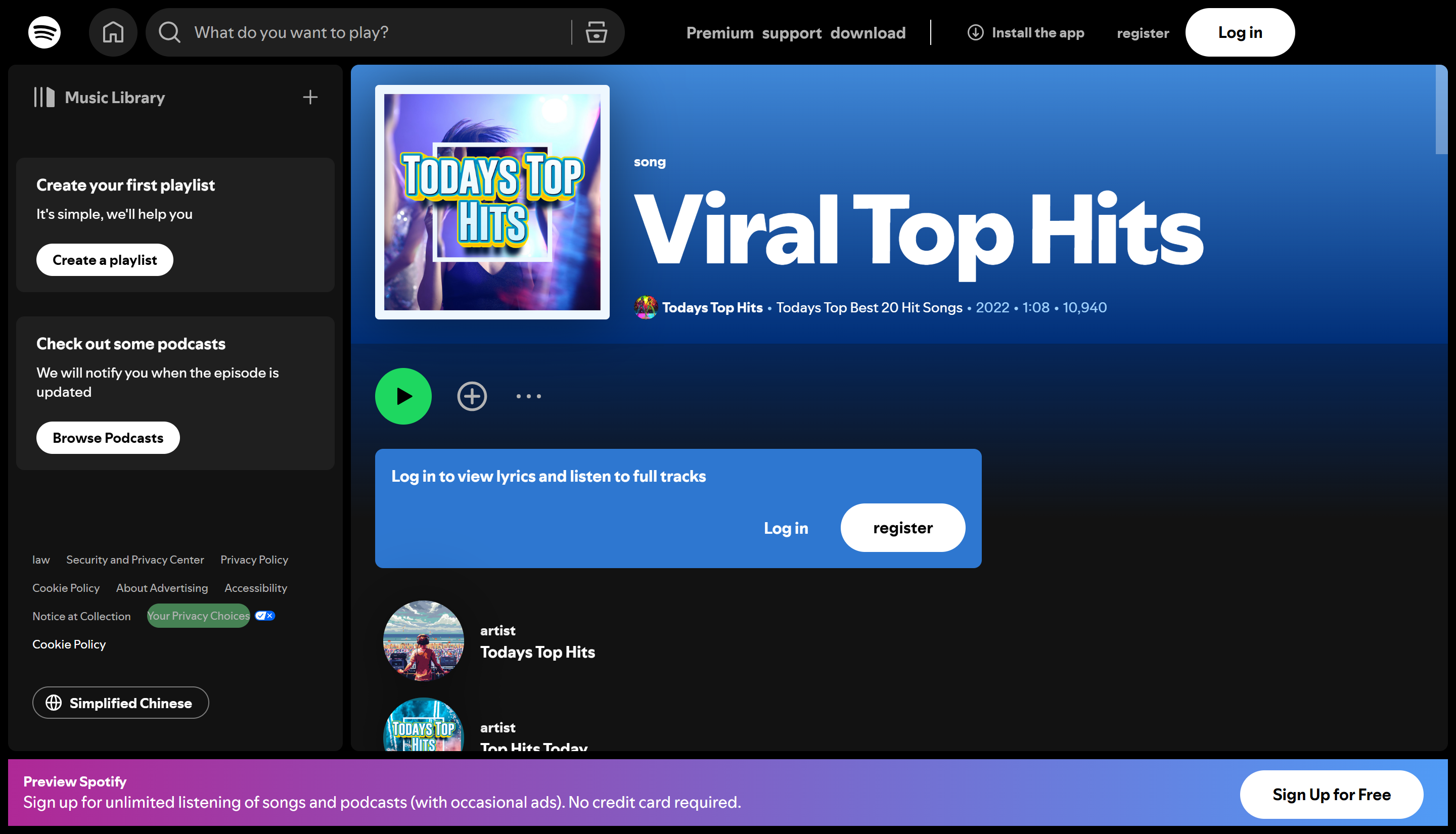Click Sign Up for Free button
Image resolution: width=1456 pixels, height=834 pixels.
[x=1331, y=795]
